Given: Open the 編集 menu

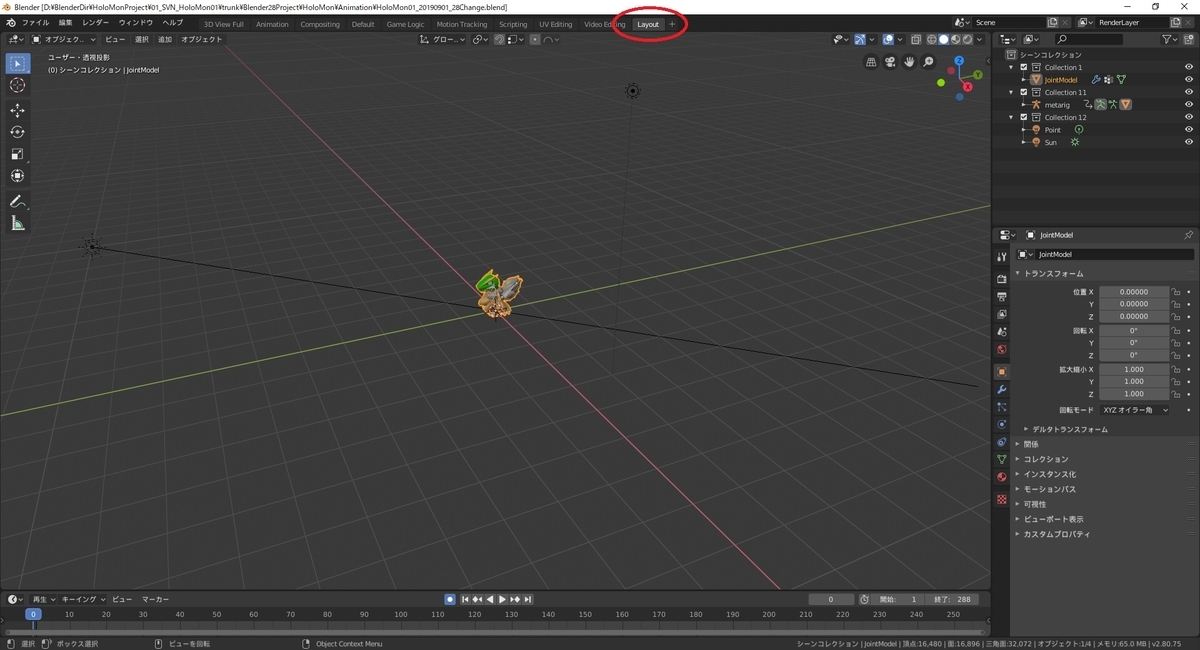Looking at the screenshot, I should [x=65, y=22].
